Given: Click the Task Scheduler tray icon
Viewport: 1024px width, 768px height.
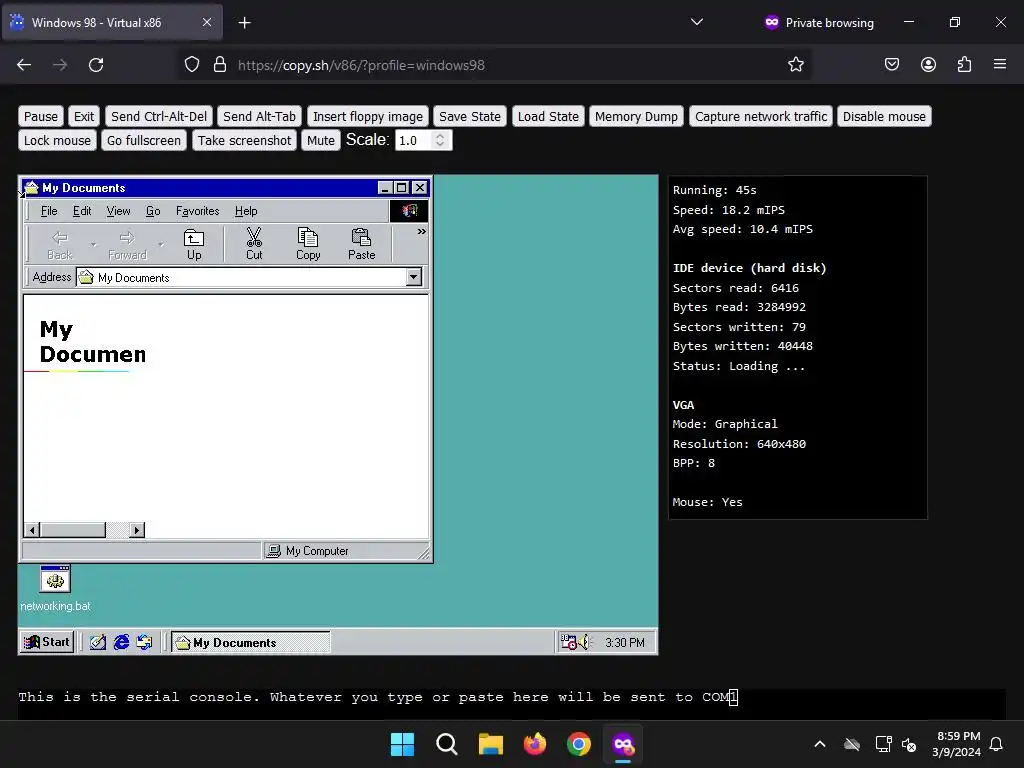Looking at the screenshot, I should click(x=568, y=643).
